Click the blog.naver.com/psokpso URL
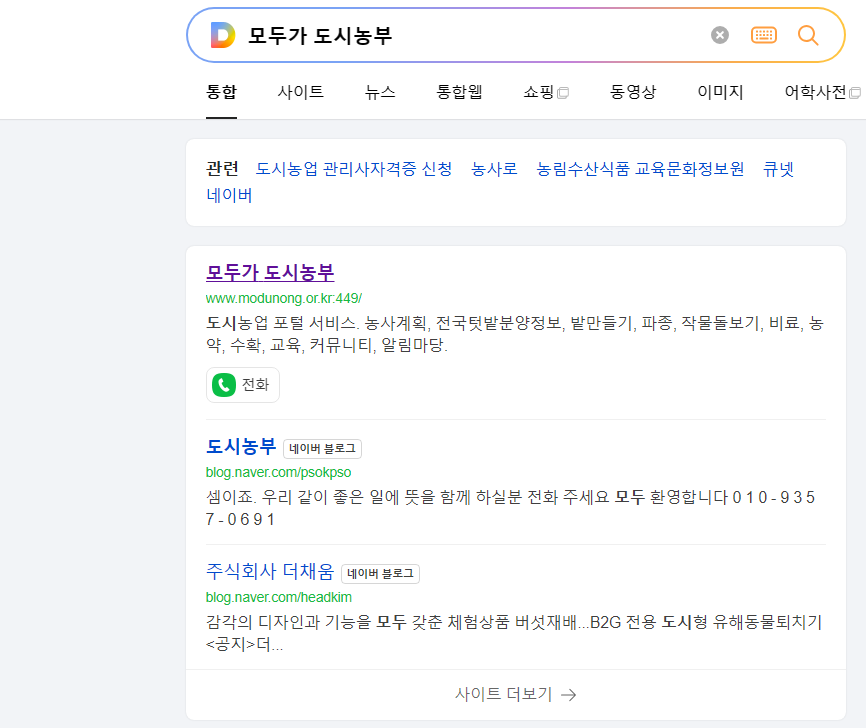Viewport: 866px width, 728px height. coord(278,472)
